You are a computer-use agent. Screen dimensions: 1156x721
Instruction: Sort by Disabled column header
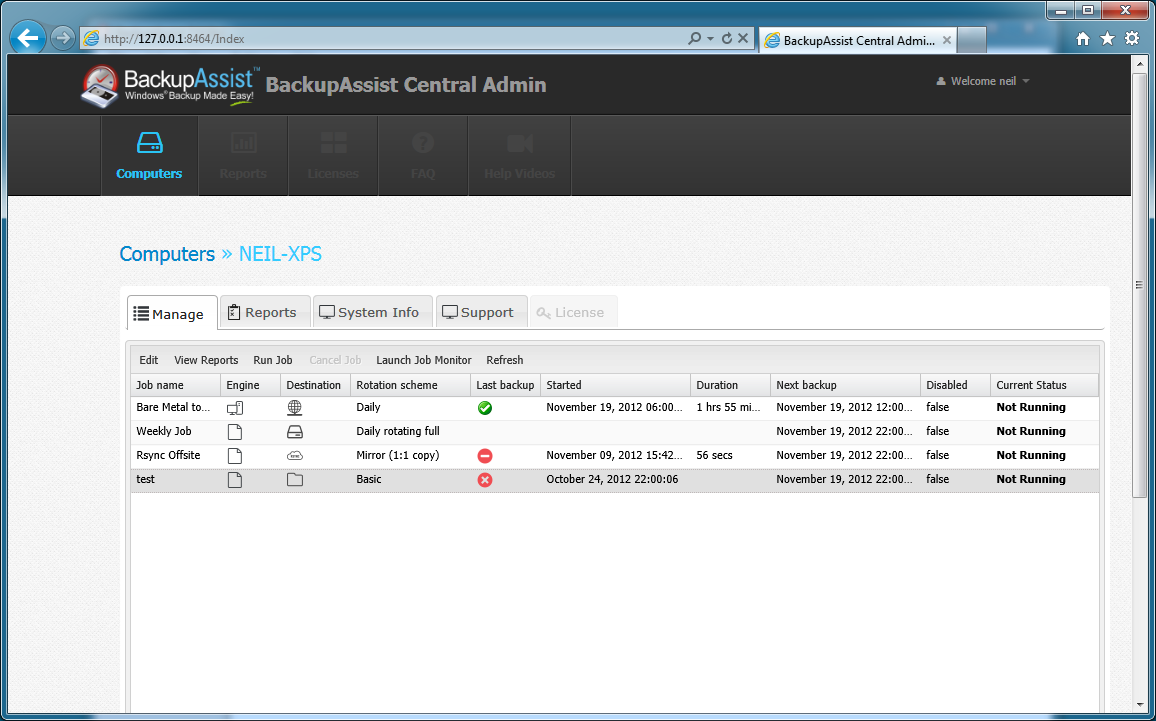click(955, 385)
